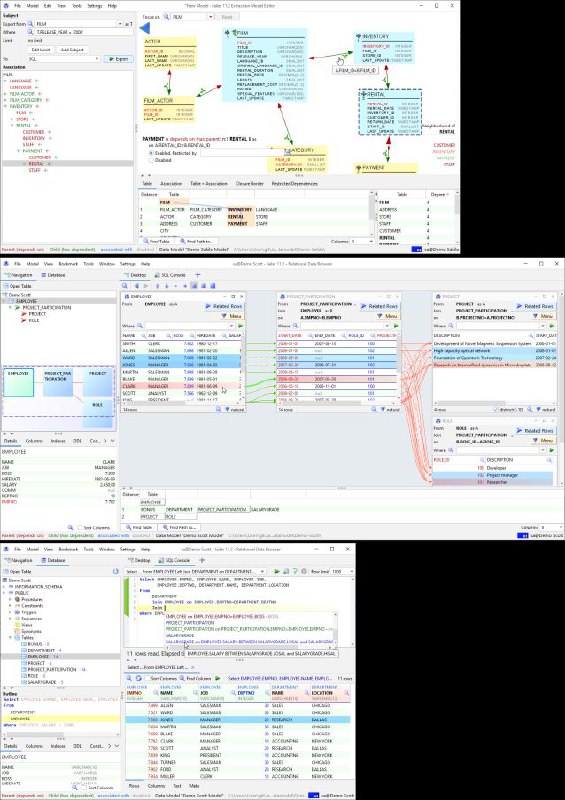The image size is (565, 800).
Task: Click the magnifier icon next to Export from
Action: coord(30,24)
